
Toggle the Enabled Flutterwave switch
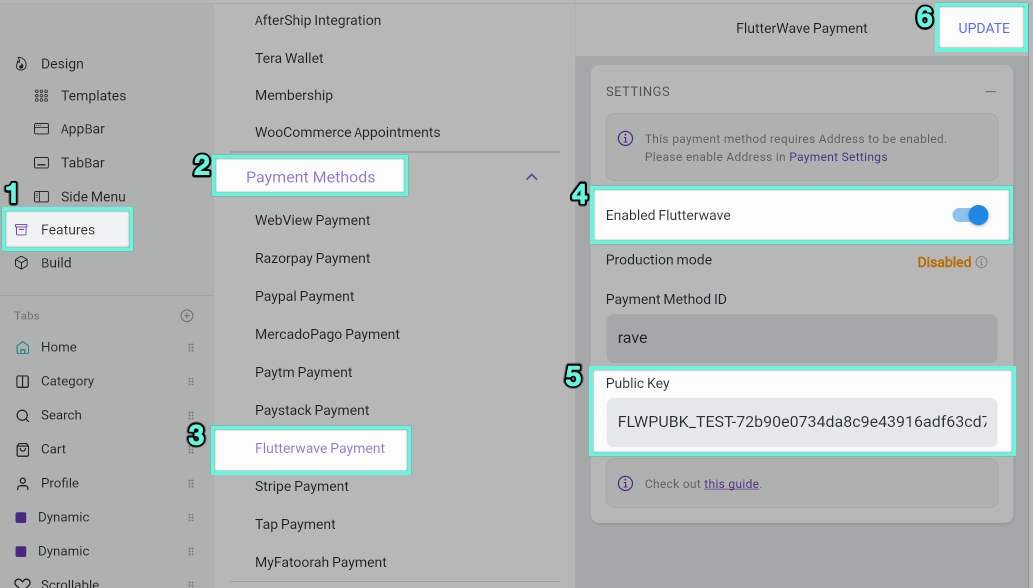pos(970,215)
